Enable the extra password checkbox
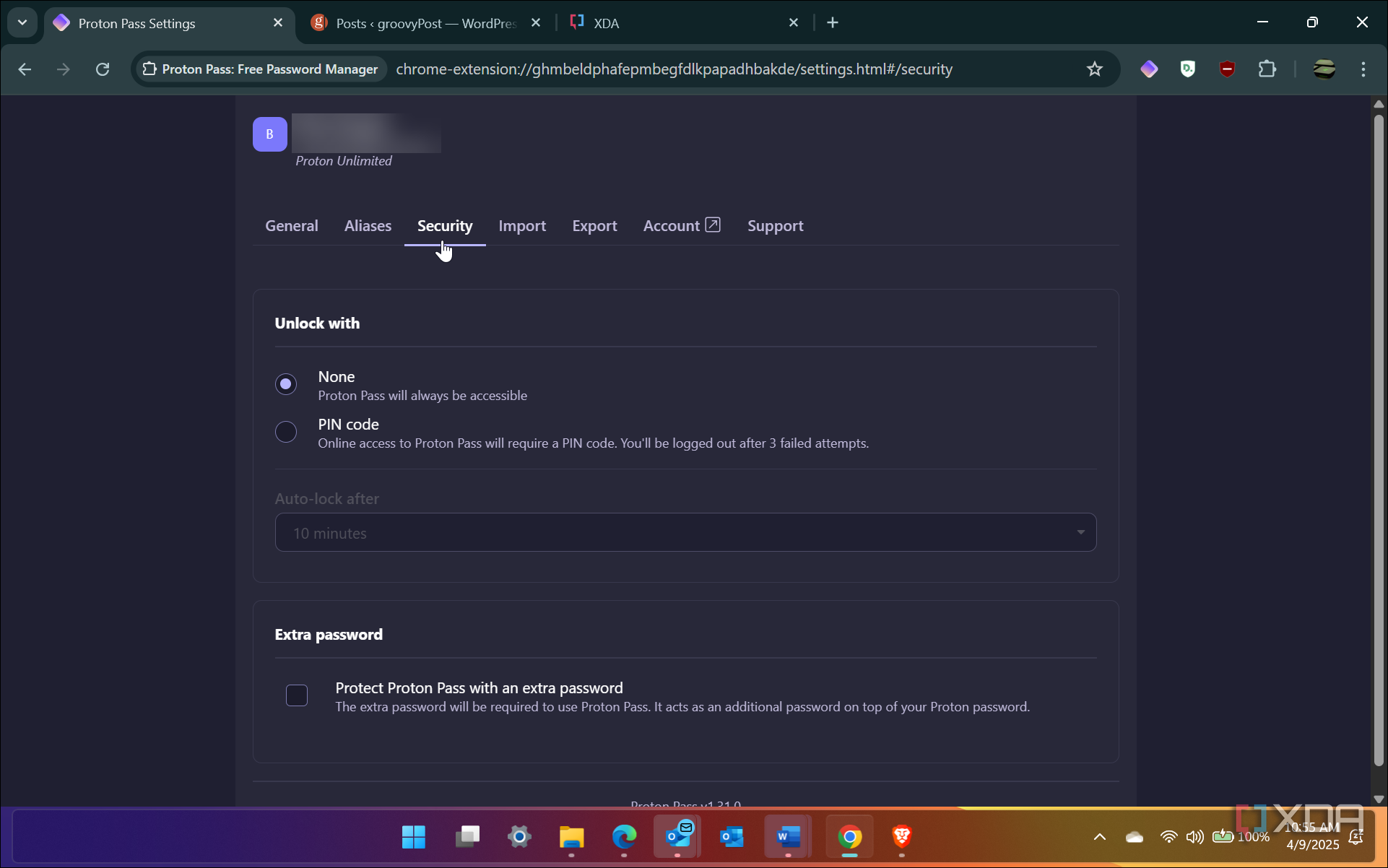The image size is (1388, 868). click(x=297, y=695)
